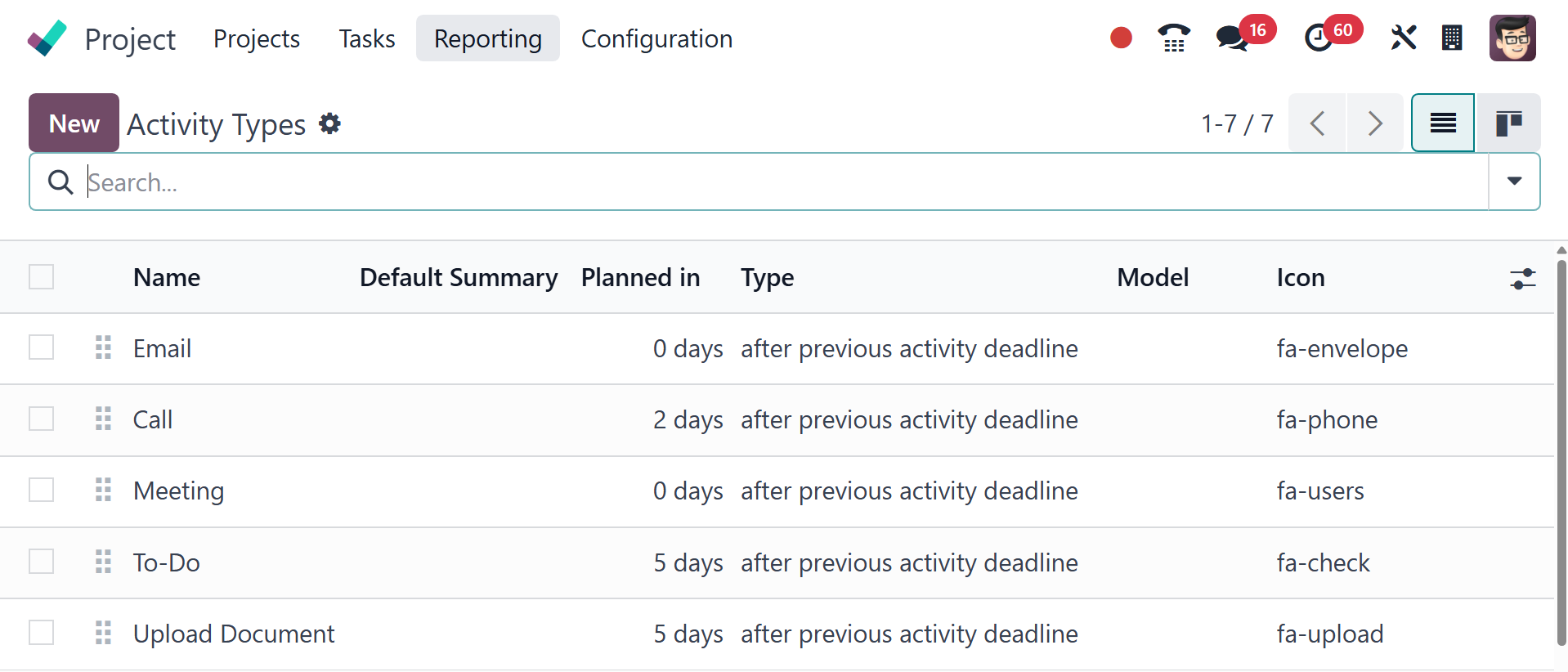Image resolution: width=1568 pixels, height=672 pixels.
Task: Open the activities clock icon
Action: click(x=1318, y=38)
